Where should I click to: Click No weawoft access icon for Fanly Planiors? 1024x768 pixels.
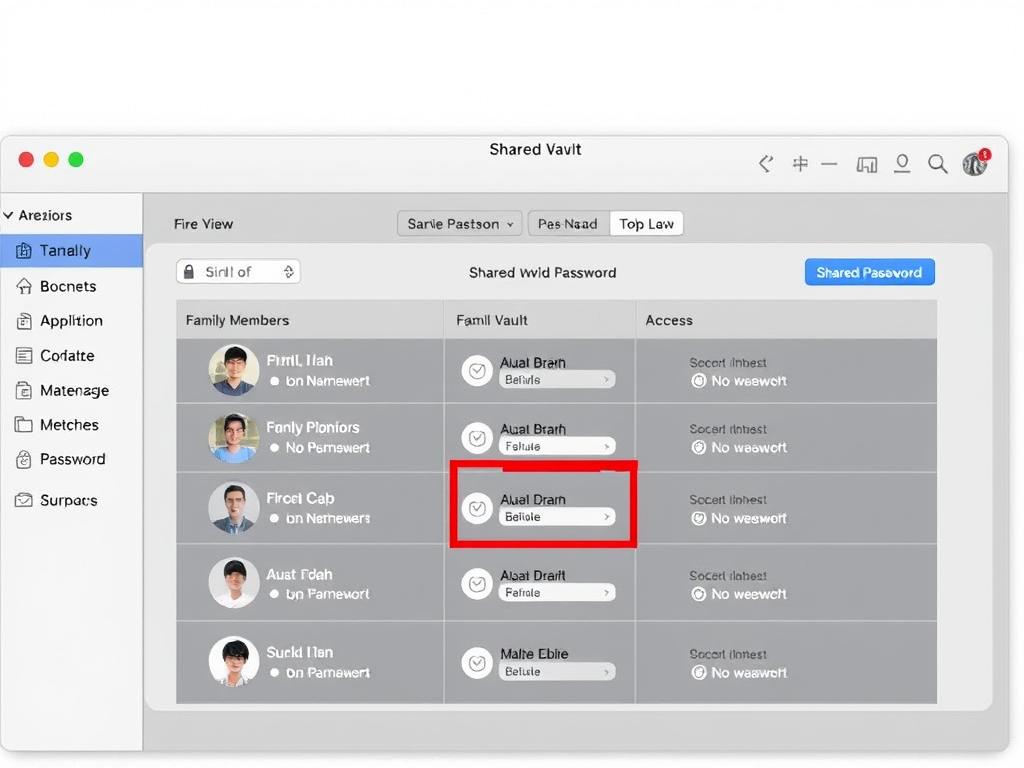pyautogui.click(x=699, y=447)
